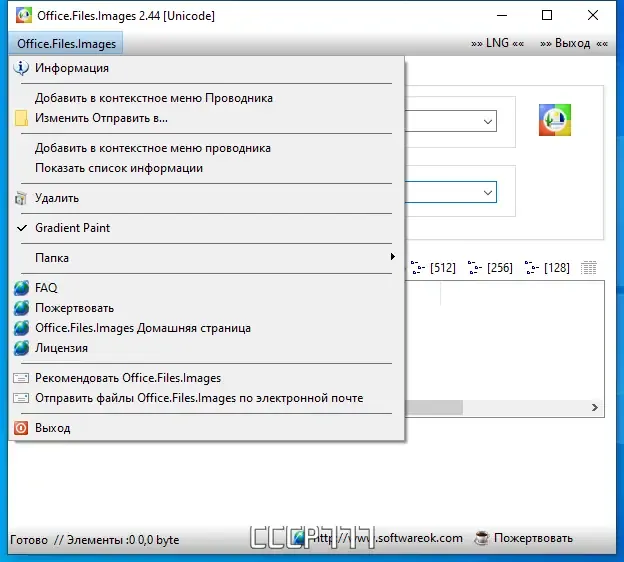Select the [128] thumbnail size icon

tap(547, 267)
